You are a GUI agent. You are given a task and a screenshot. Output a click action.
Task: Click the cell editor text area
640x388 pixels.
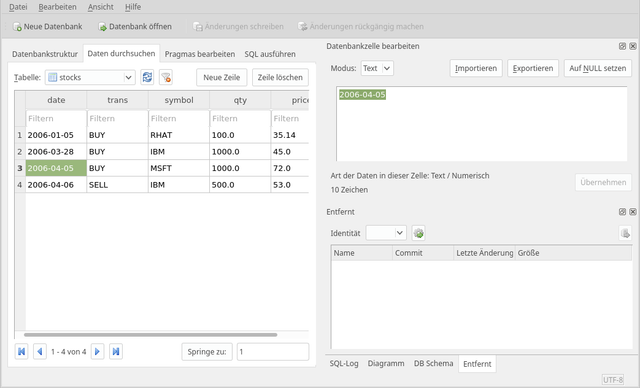point(482,124)
